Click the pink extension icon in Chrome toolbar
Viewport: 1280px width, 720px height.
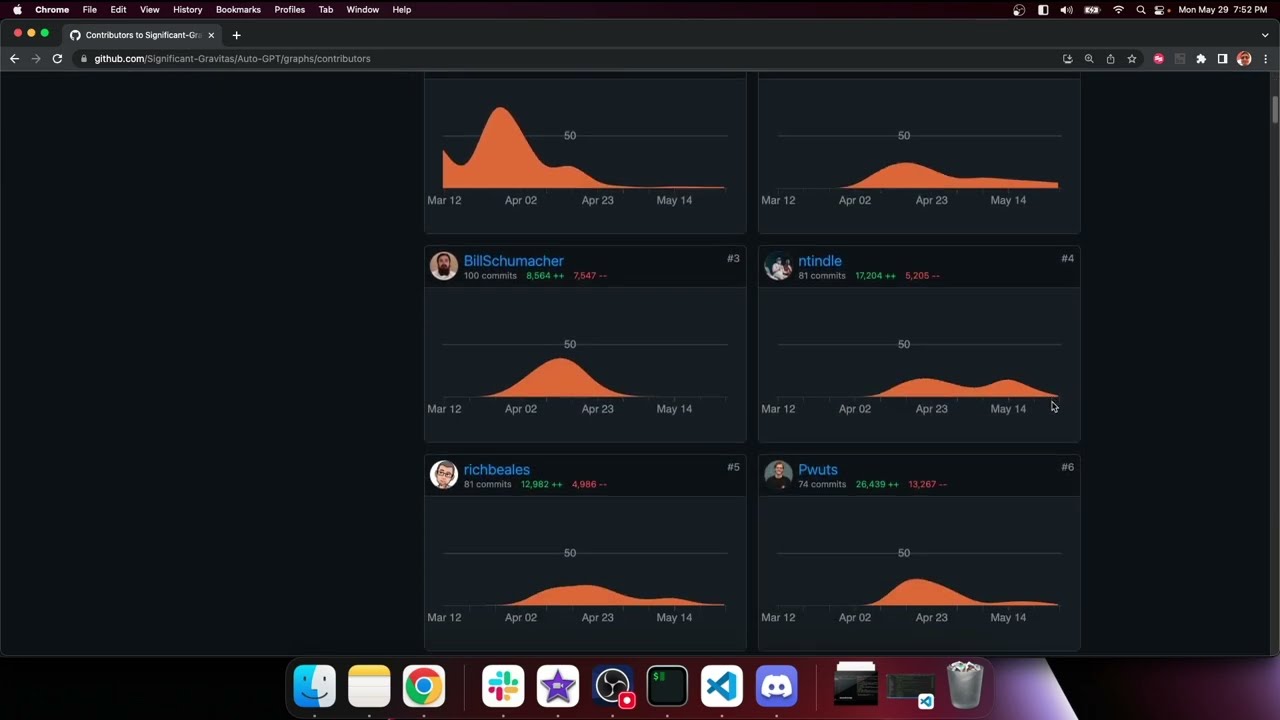click(1159, 59)
